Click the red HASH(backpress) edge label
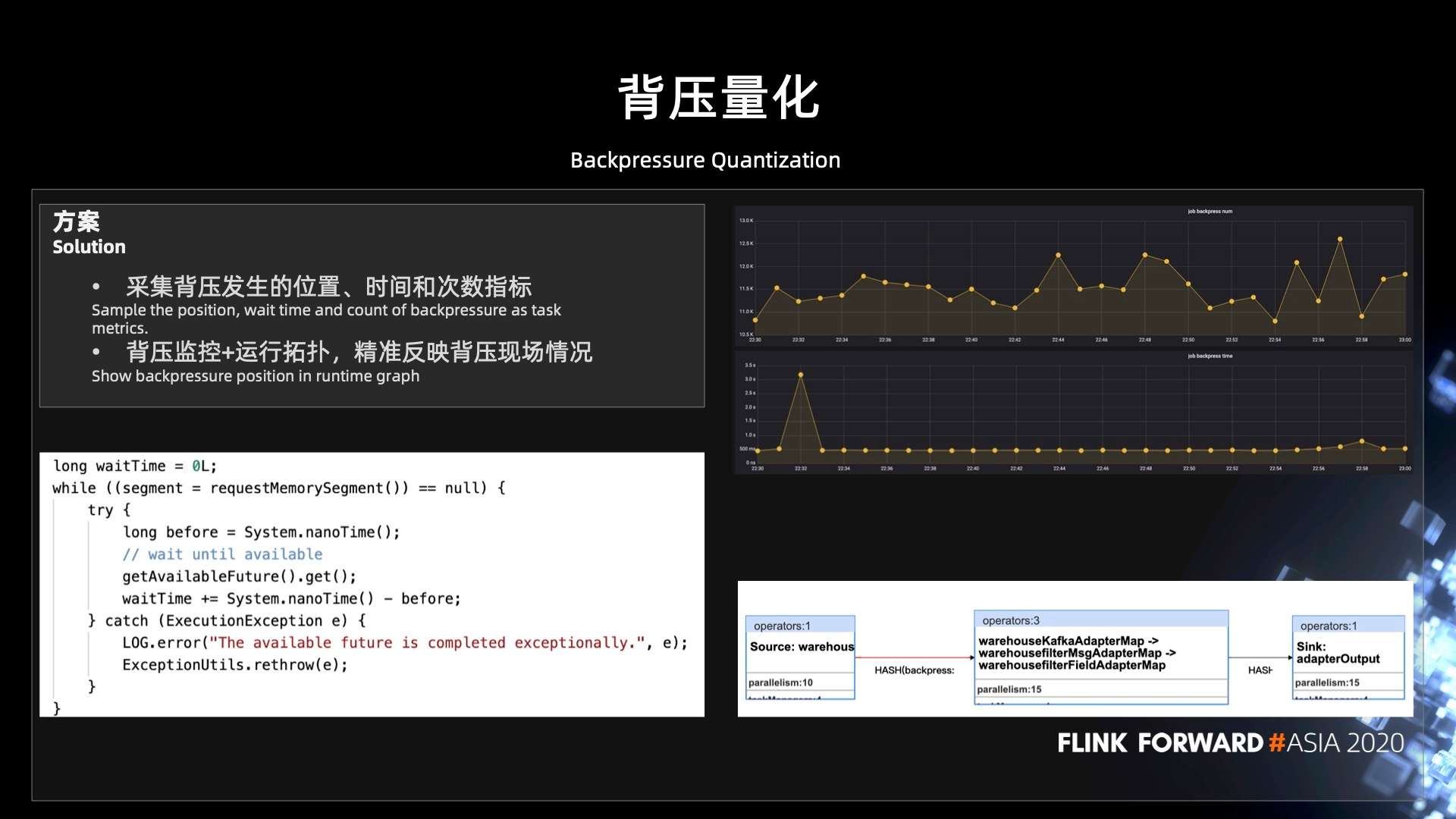The height and width of the screenshot is (819, 1456). coord(914,670)
